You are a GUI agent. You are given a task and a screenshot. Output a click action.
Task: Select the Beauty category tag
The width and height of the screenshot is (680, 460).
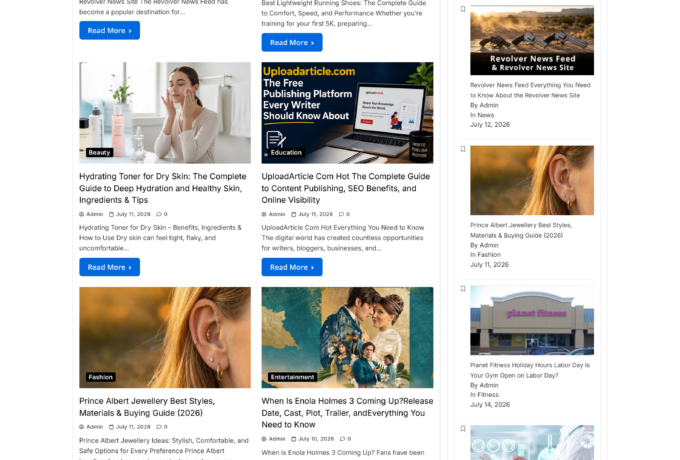(99, 153)
